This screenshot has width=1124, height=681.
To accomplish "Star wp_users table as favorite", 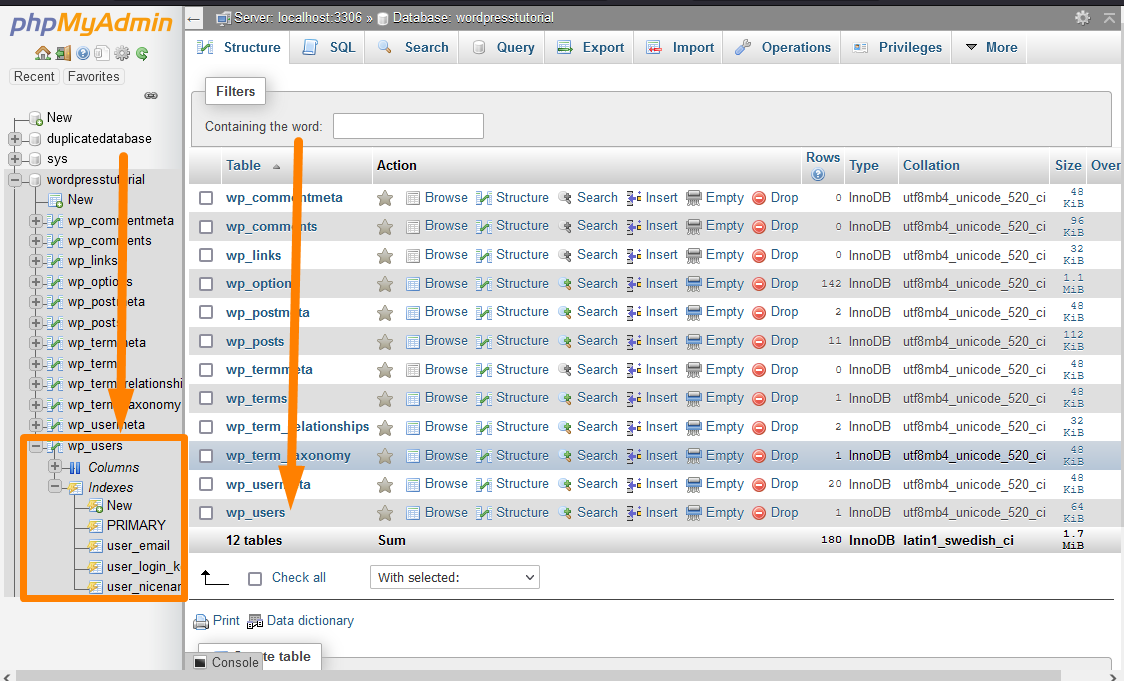I will coord(385,513).
